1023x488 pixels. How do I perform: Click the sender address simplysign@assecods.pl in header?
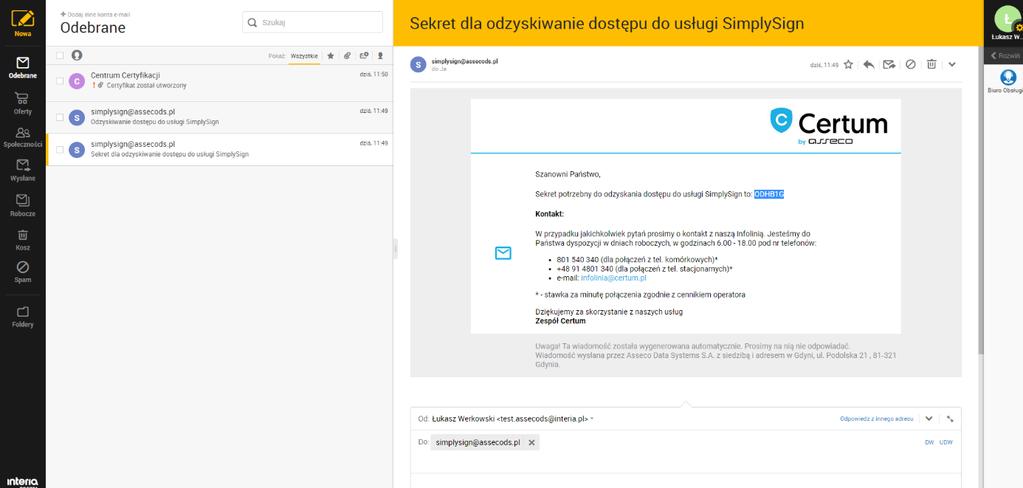click(465, 61)
